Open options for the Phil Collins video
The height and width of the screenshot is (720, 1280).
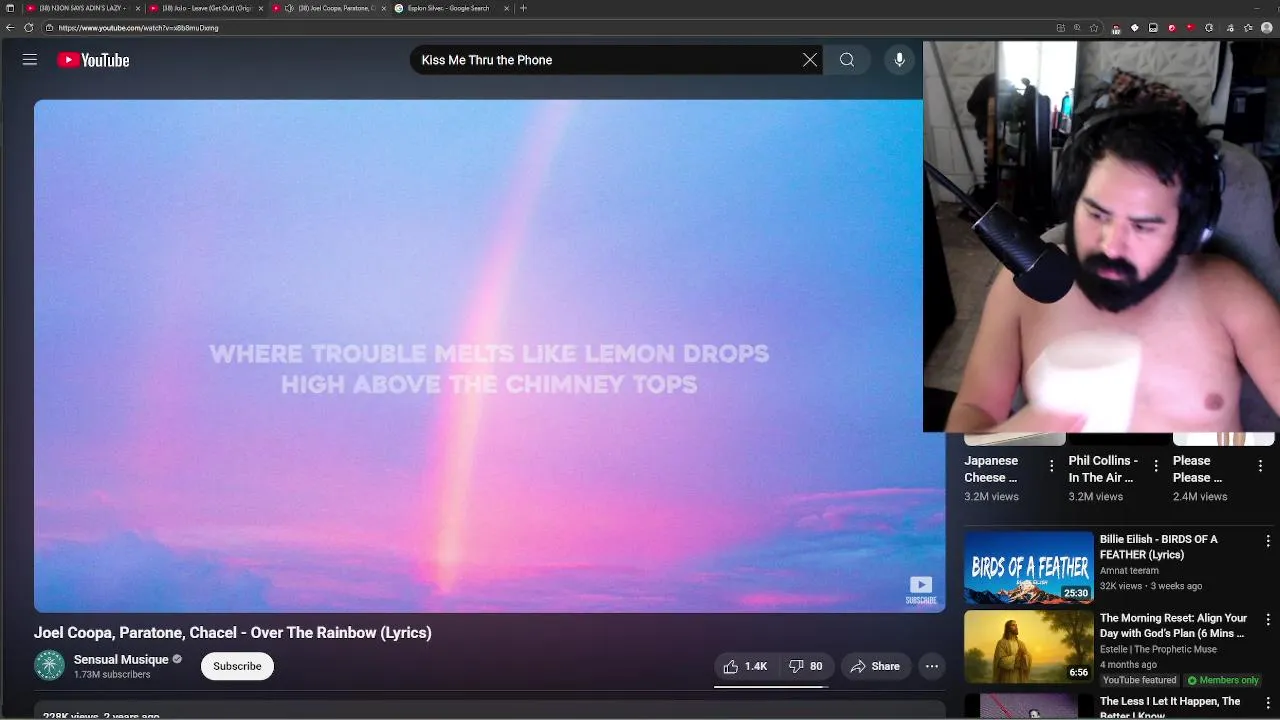1156,466
